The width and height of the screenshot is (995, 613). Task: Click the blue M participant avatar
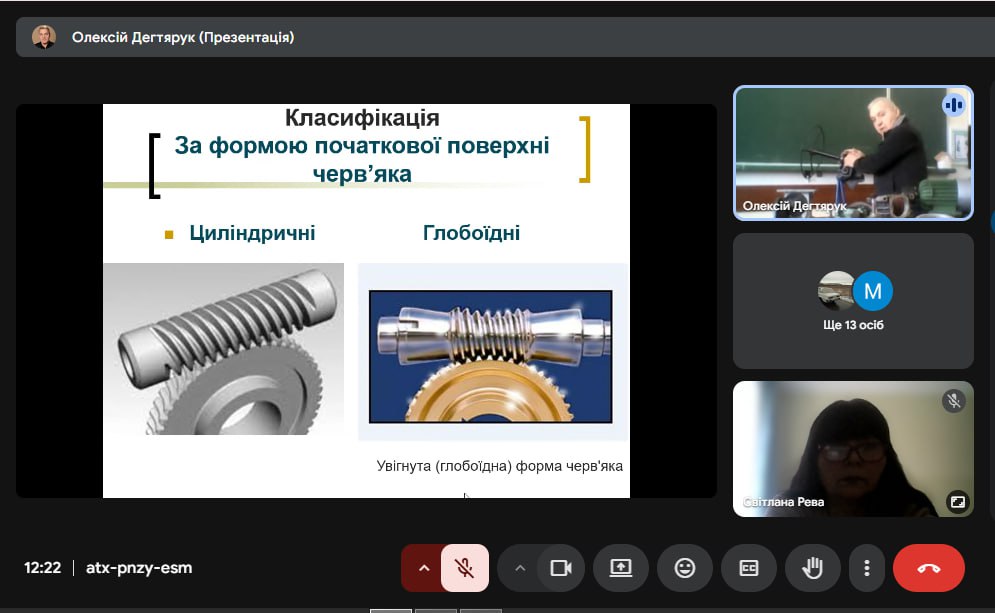tap(873, 291)
